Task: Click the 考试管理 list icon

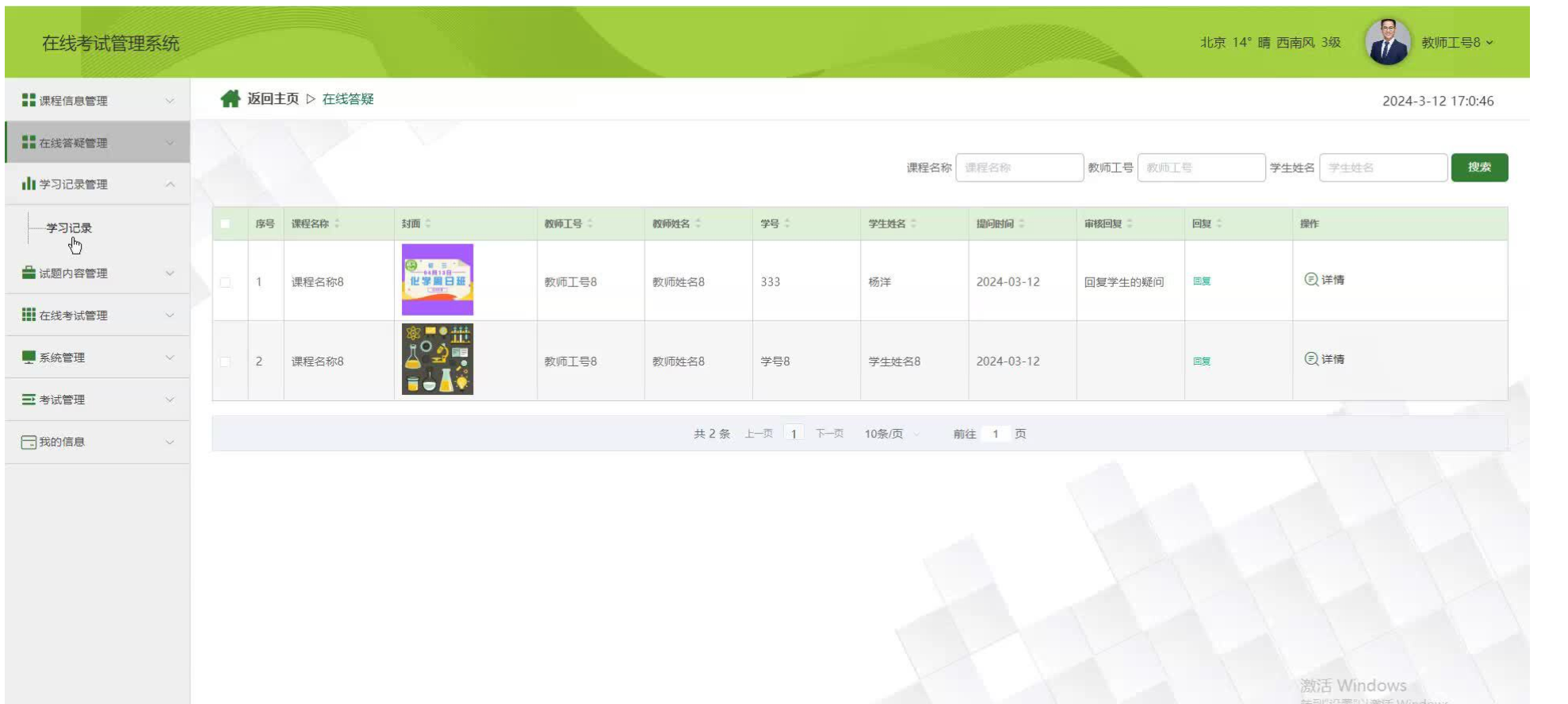Action: (x=29, y=399)
